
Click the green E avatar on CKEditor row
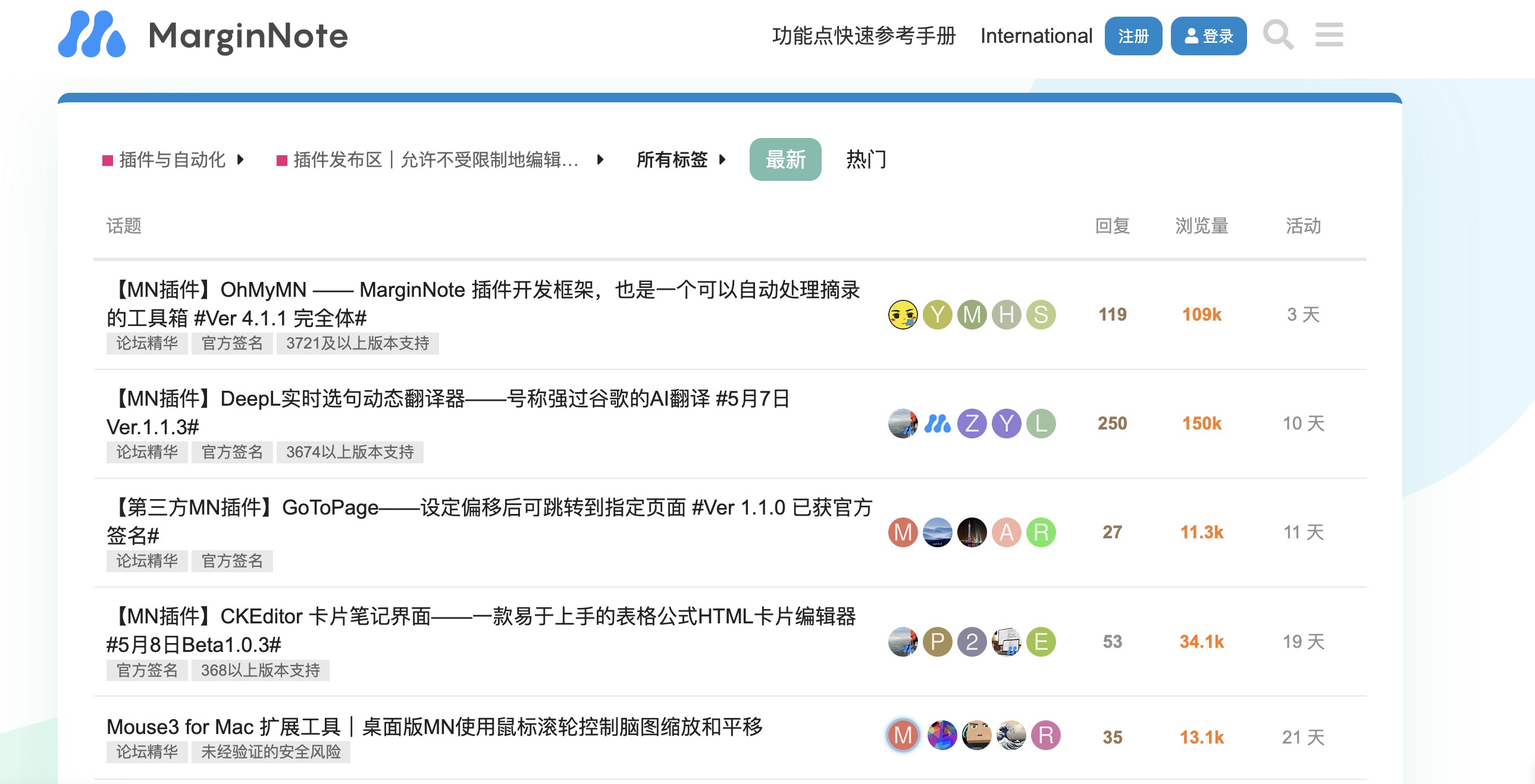[x=1041, y=642]
